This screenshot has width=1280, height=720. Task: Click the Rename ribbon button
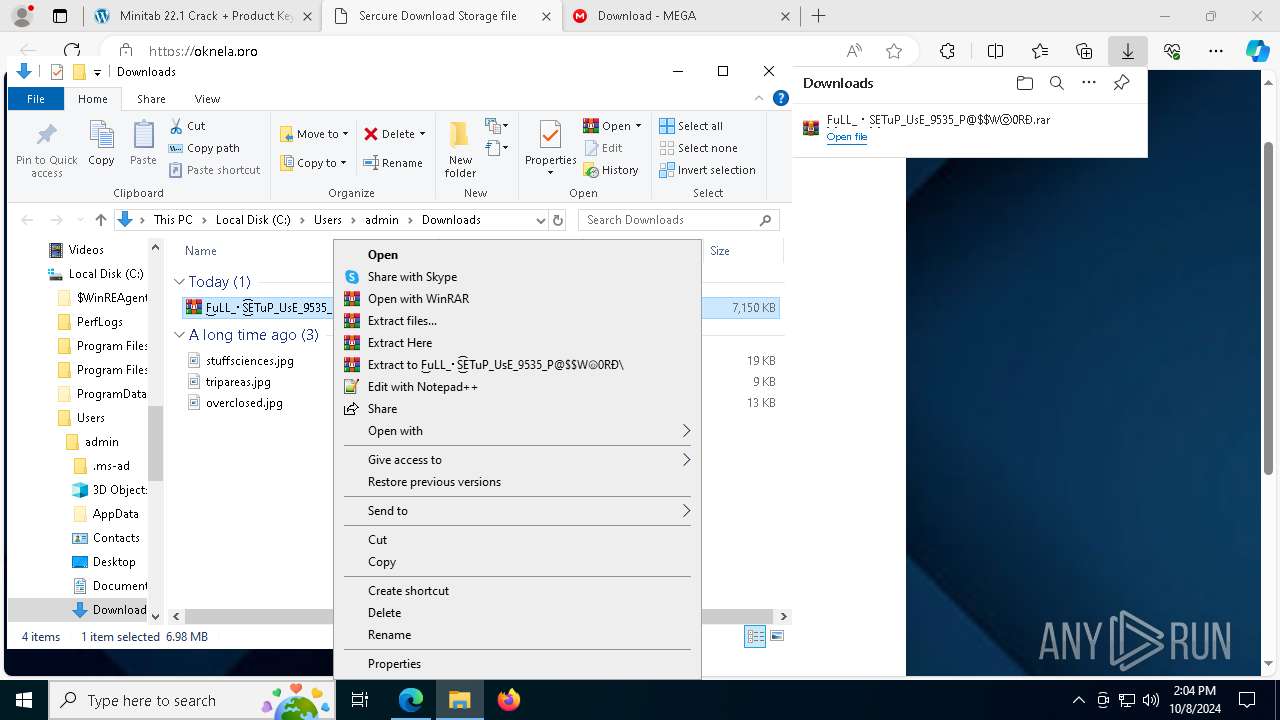[393, 163]
